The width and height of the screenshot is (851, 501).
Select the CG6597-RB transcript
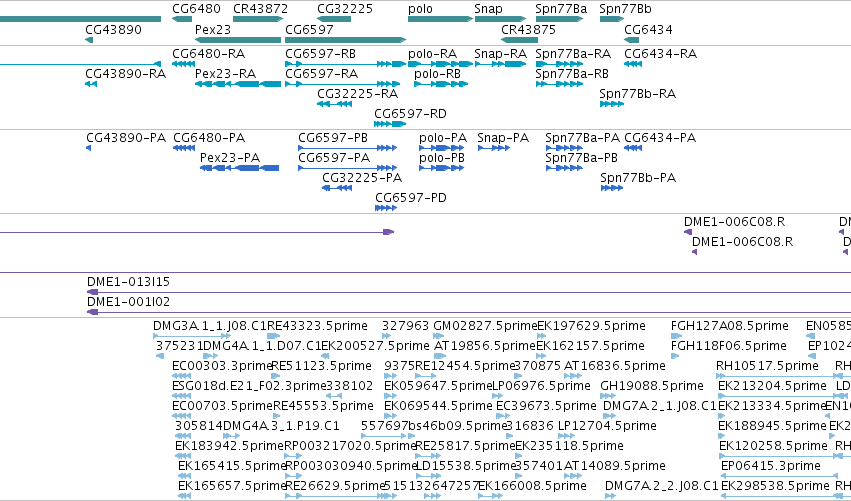345,64
